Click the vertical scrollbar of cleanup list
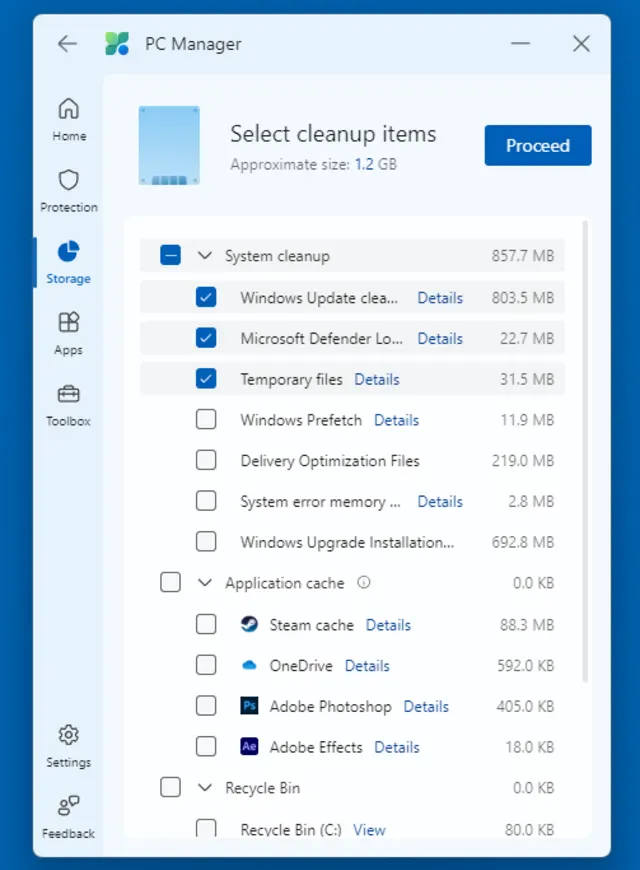 (x=585, y=450)
